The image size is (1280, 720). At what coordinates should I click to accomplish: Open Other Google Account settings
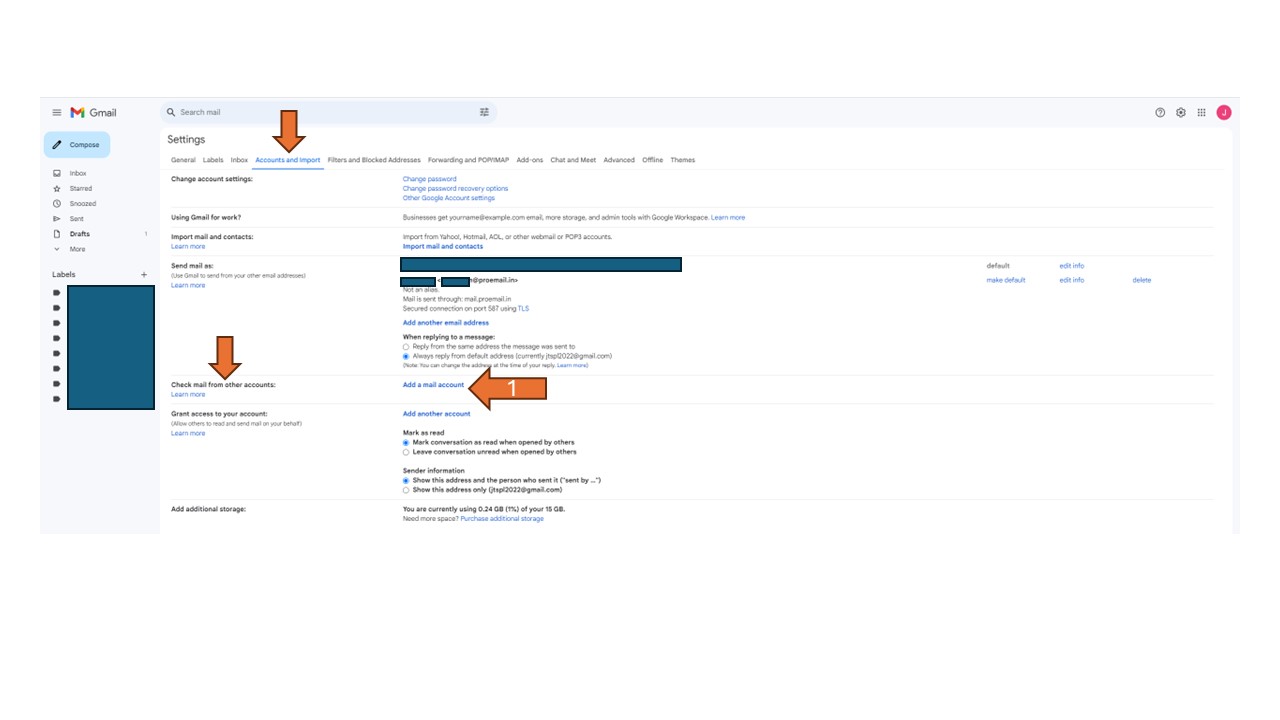point(449,198)
